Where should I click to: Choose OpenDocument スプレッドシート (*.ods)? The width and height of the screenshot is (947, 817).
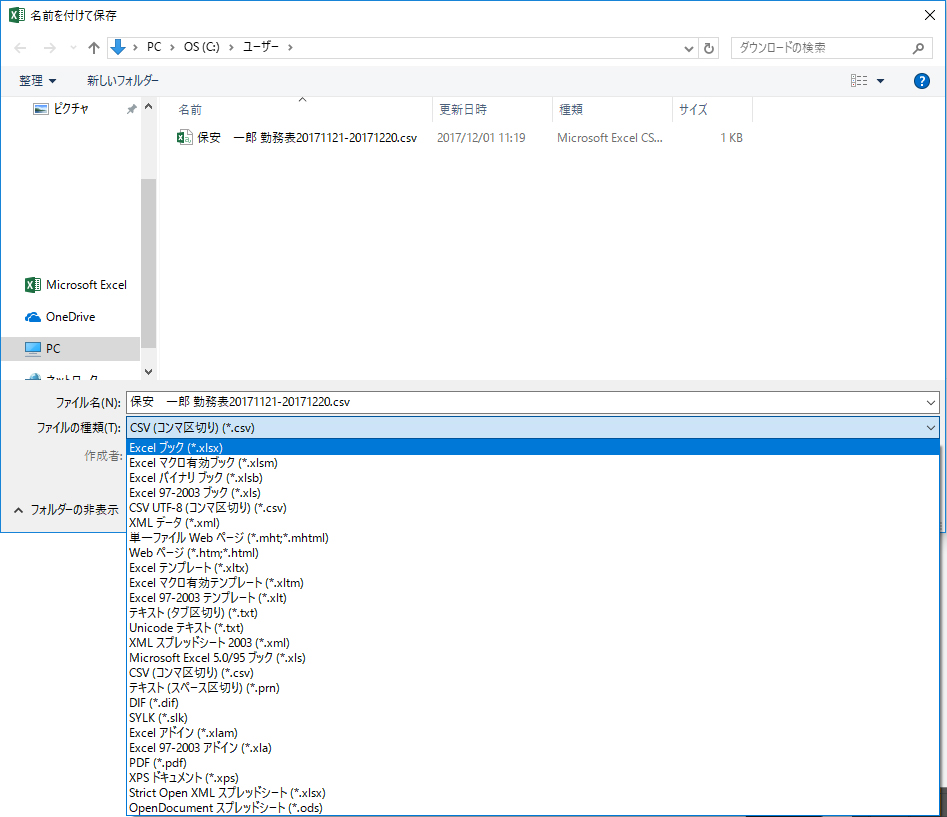(533, 808)
